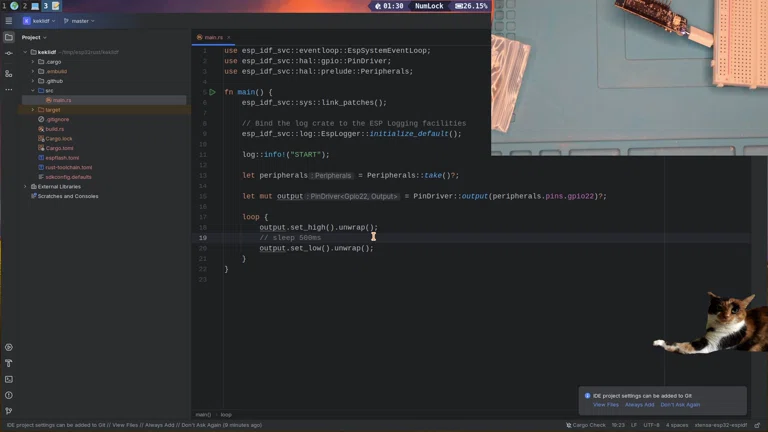Click gpio22 in the PinDriver line

[x=580, y=196]
